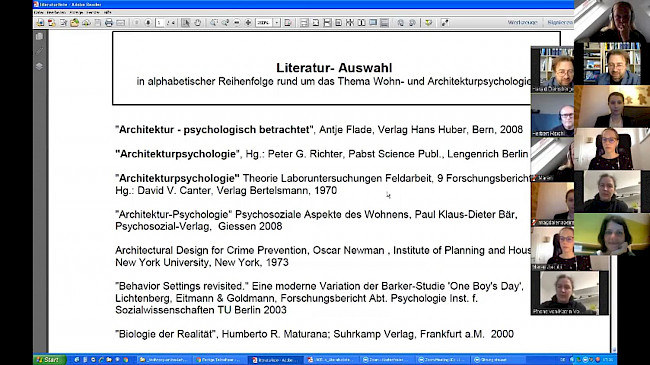The image size is (650, 365).
Task: Activate the Hand pan tool
Action: [x=198, y=23]
